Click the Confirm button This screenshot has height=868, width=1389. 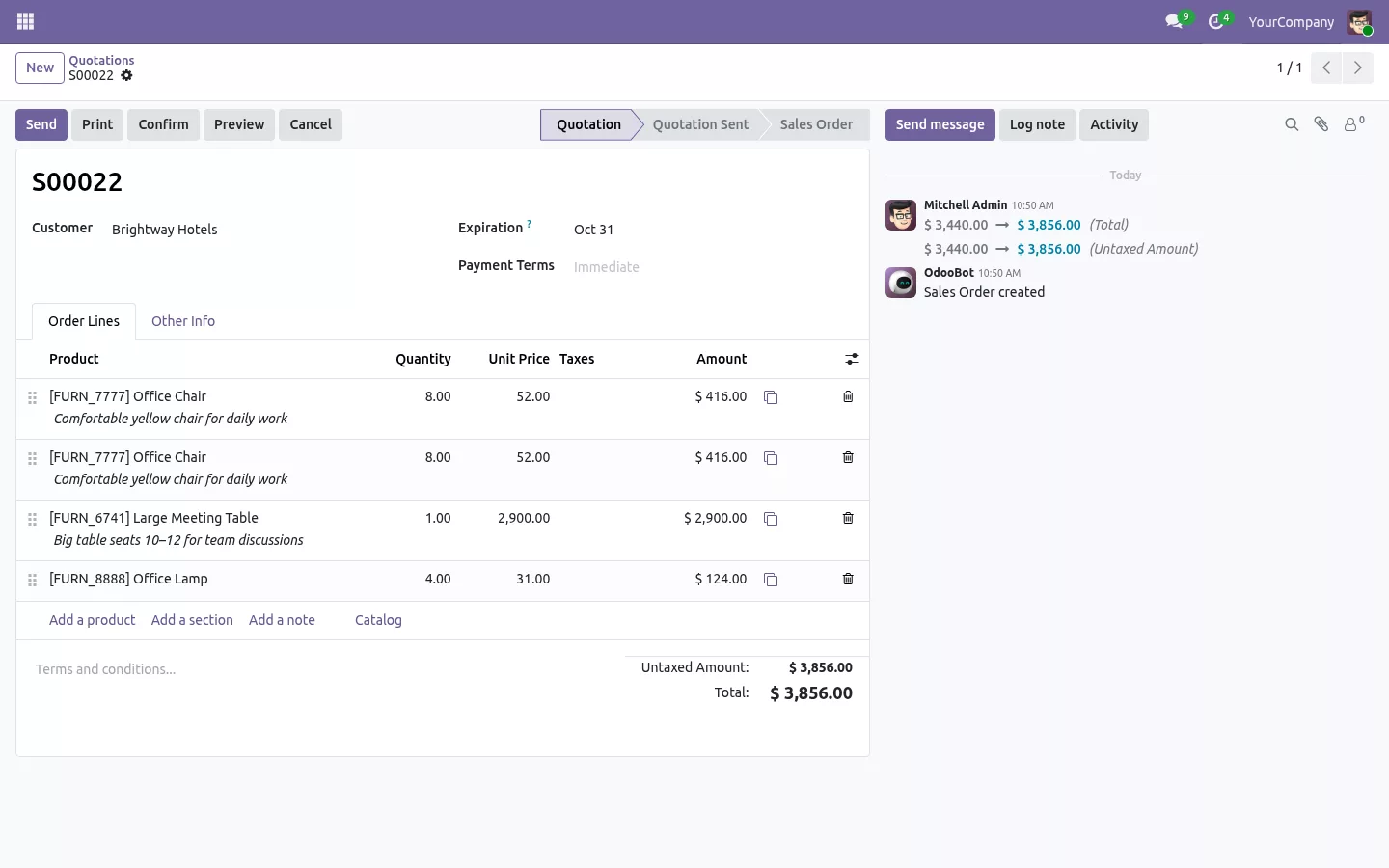tap(163, 124)
